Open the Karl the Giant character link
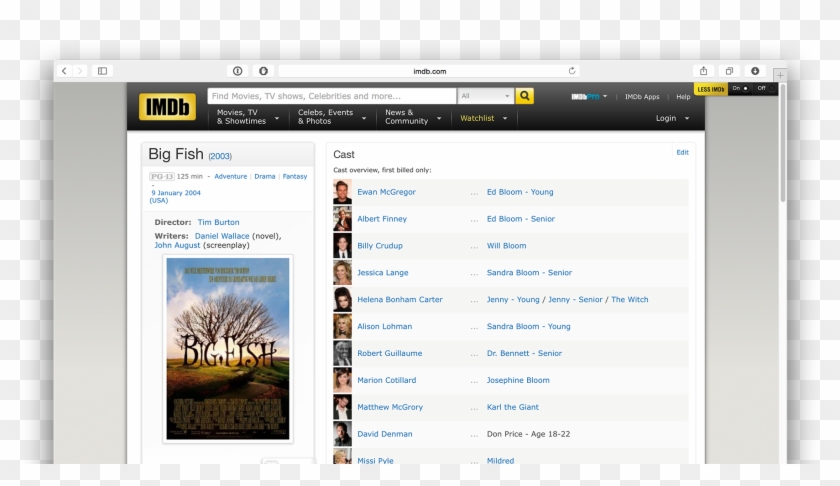Image resolution: width=840 pixels, height=486 pixels. pyautogui.click(x=513, y=407)
